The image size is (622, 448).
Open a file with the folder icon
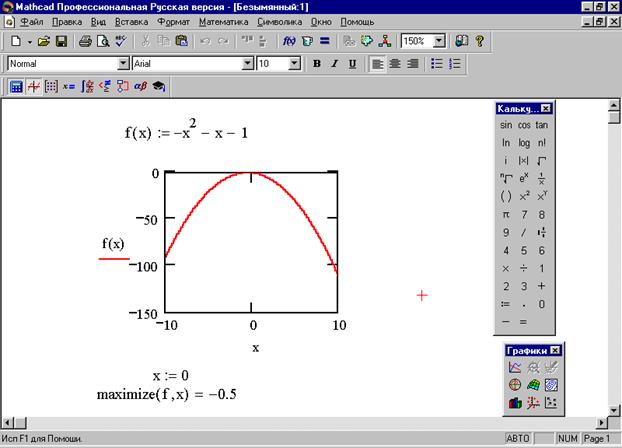pos(44,41)
